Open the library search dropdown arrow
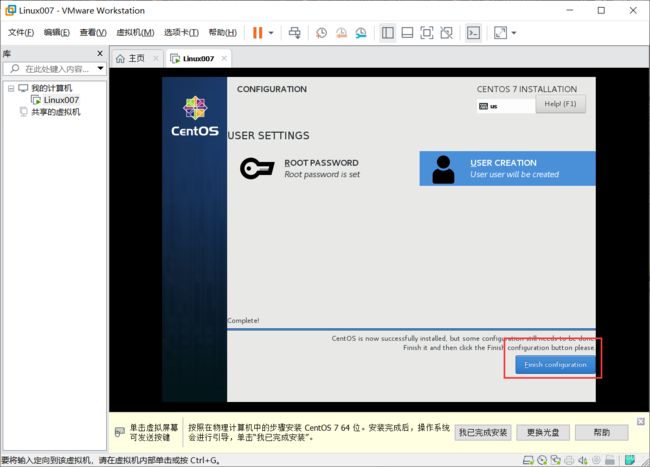650x467 pixels. [100, 68]
